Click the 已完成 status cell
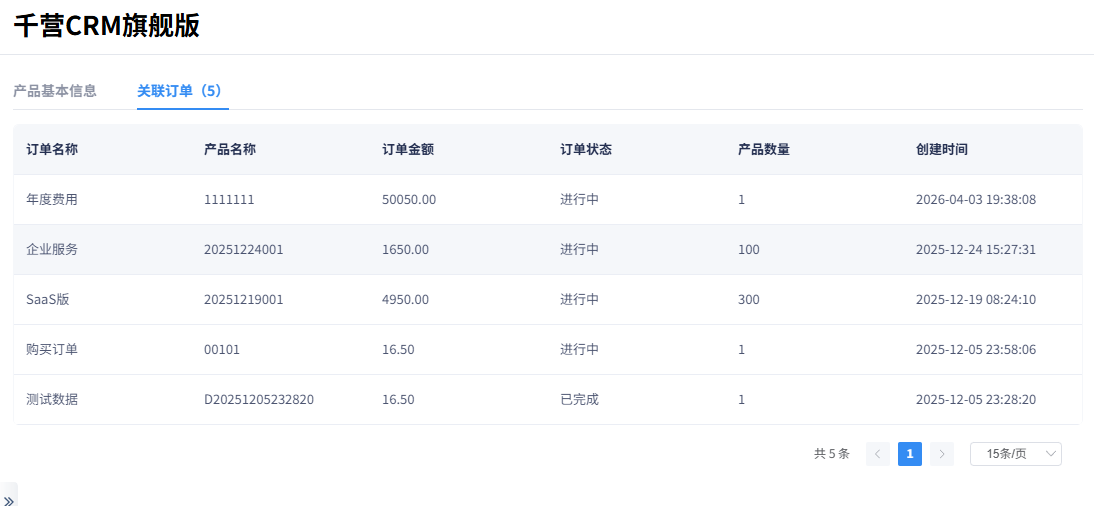 579,400
